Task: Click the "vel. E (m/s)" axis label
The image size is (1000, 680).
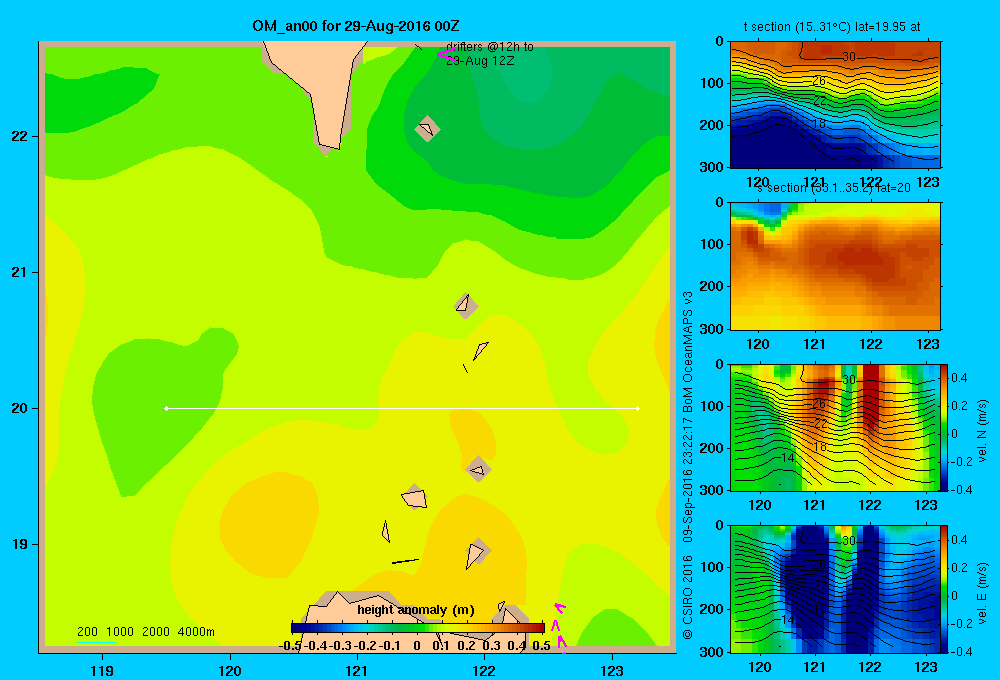Action: (982, 593)
